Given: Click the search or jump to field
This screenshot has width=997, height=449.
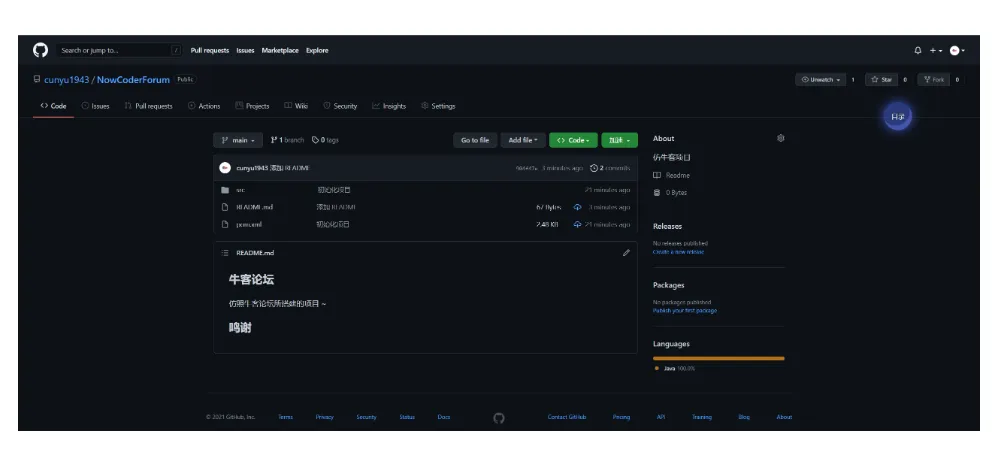Looking at the screenshot, I should (119, 50).
